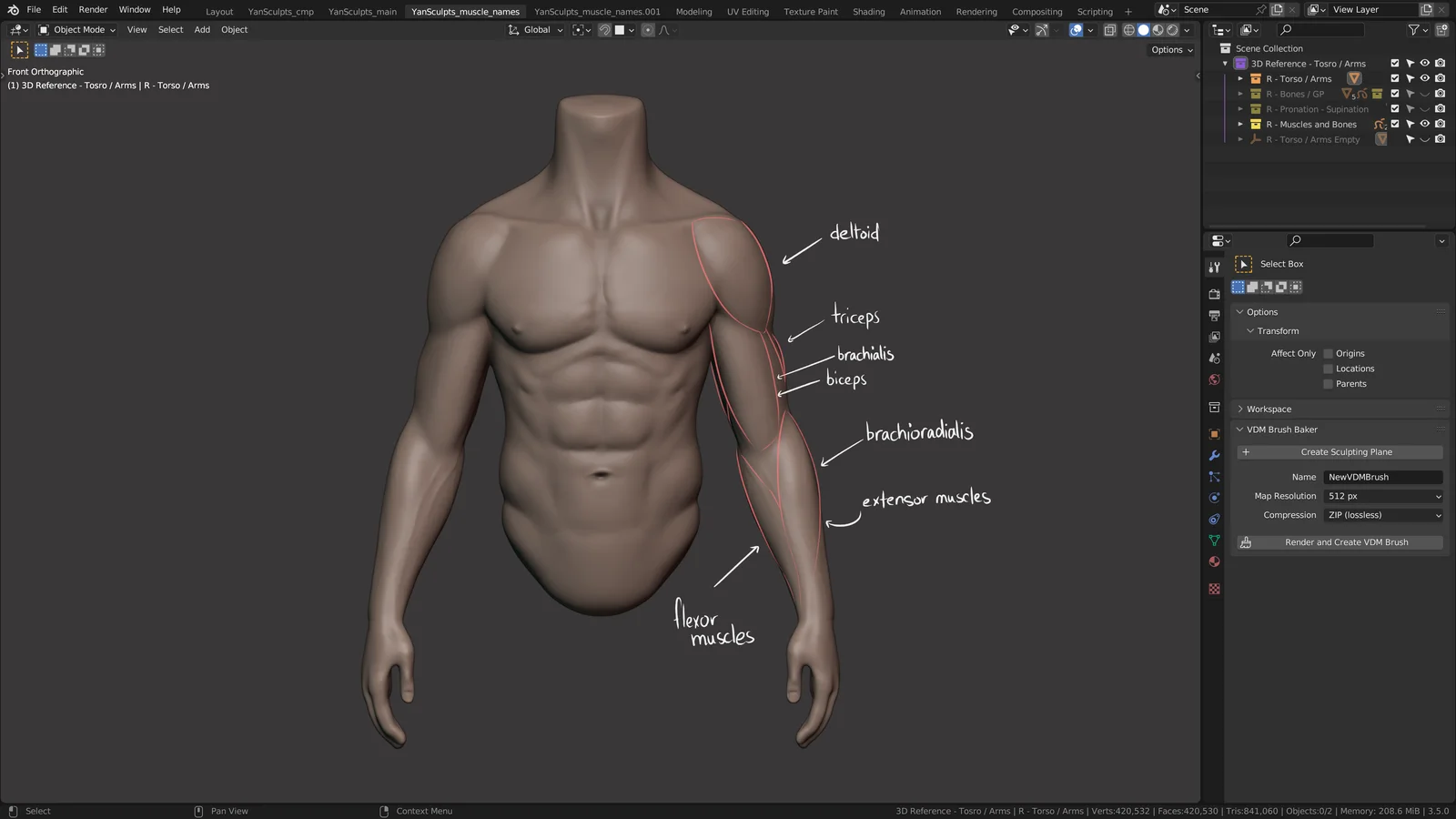Switch to Solid viewport shading mode
Viewport: 1456px width, 819px height.
1143,30
